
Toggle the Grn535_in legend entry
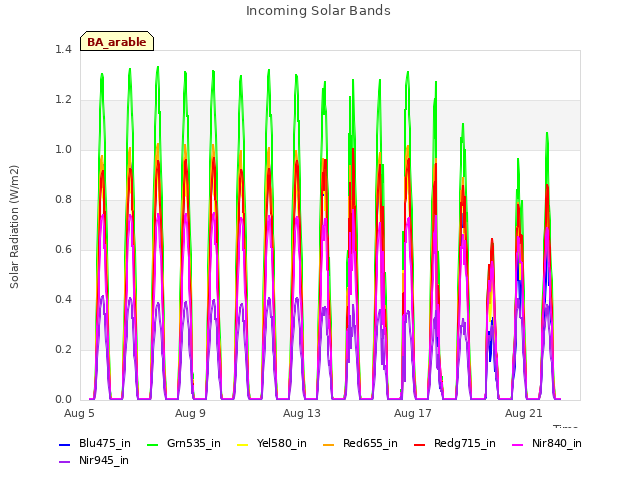[x=184, y=444]
